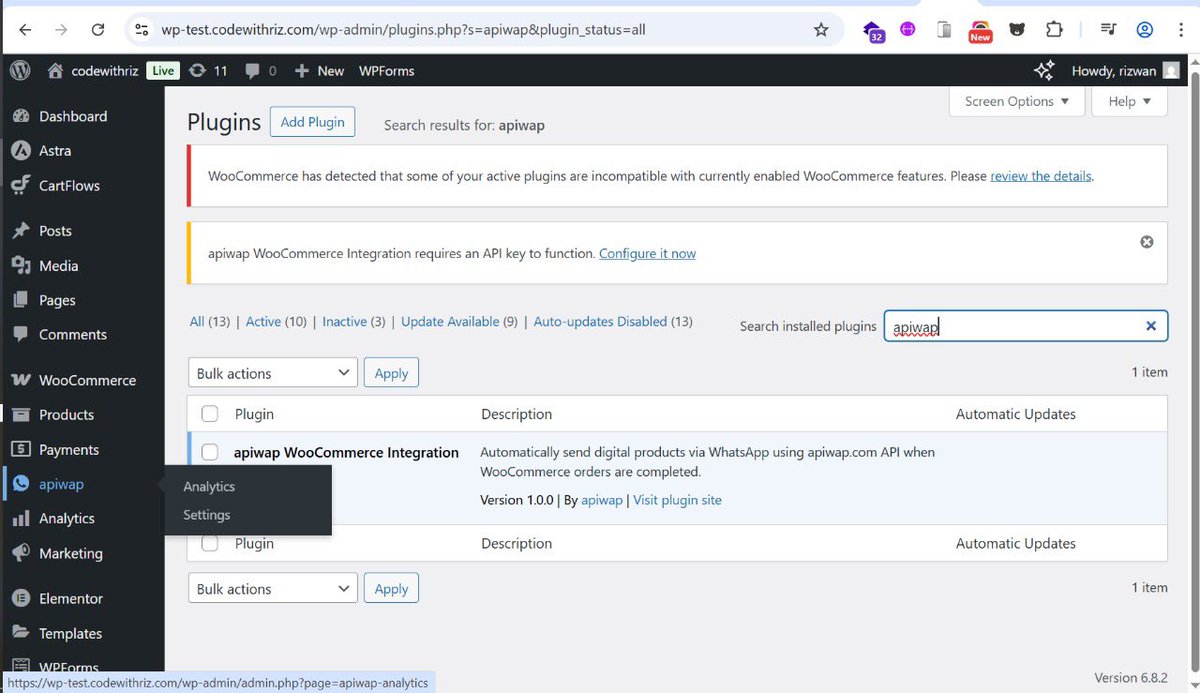The width and height of the screenshot is (1200, 693).
Task: Reload the page with refresh icon
Action: click(x=98, y=30)
